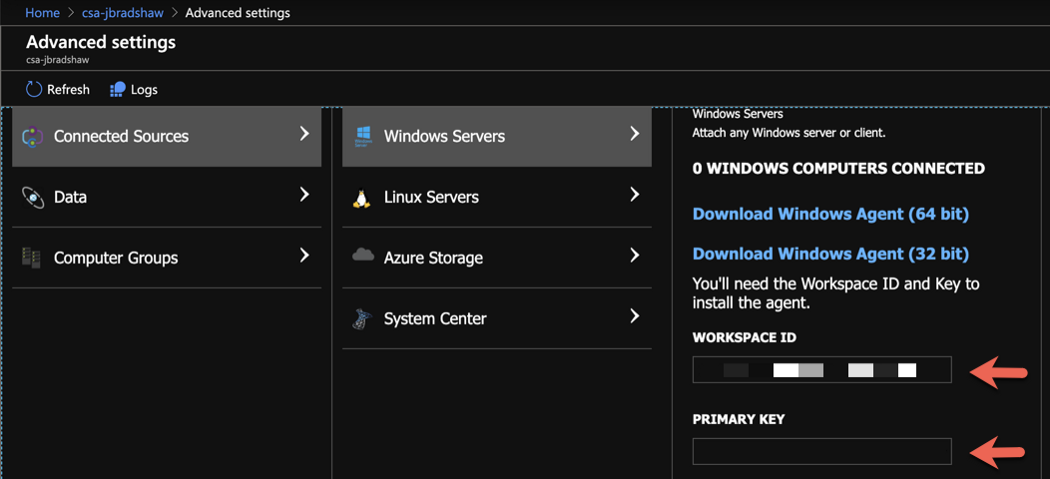Select the System Center menu item
The width and height of the screenshot is (1050, 479).
[435, 319]
